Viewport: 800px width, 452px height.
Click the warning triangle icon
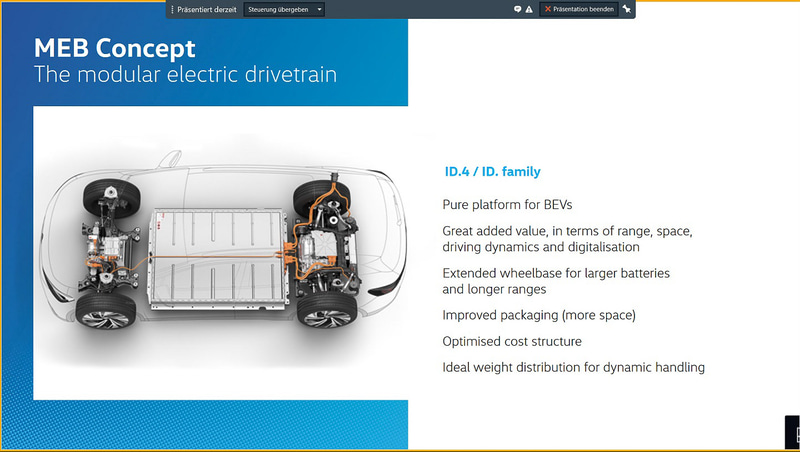pyautogui.click(x=529, y=9)
